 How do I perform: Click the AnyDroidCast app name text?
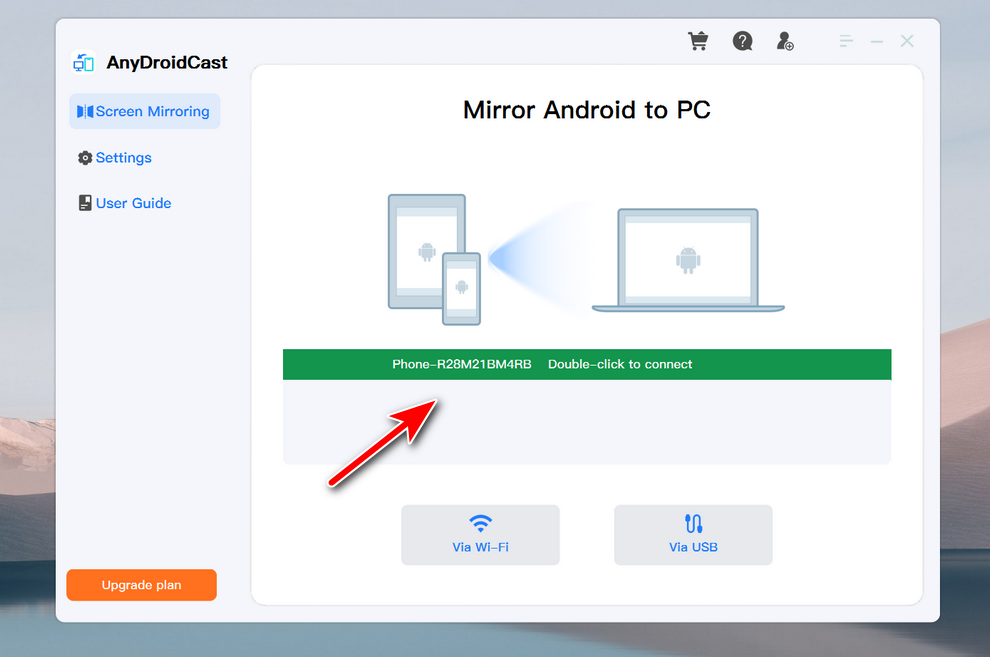[x=167, y=63]
